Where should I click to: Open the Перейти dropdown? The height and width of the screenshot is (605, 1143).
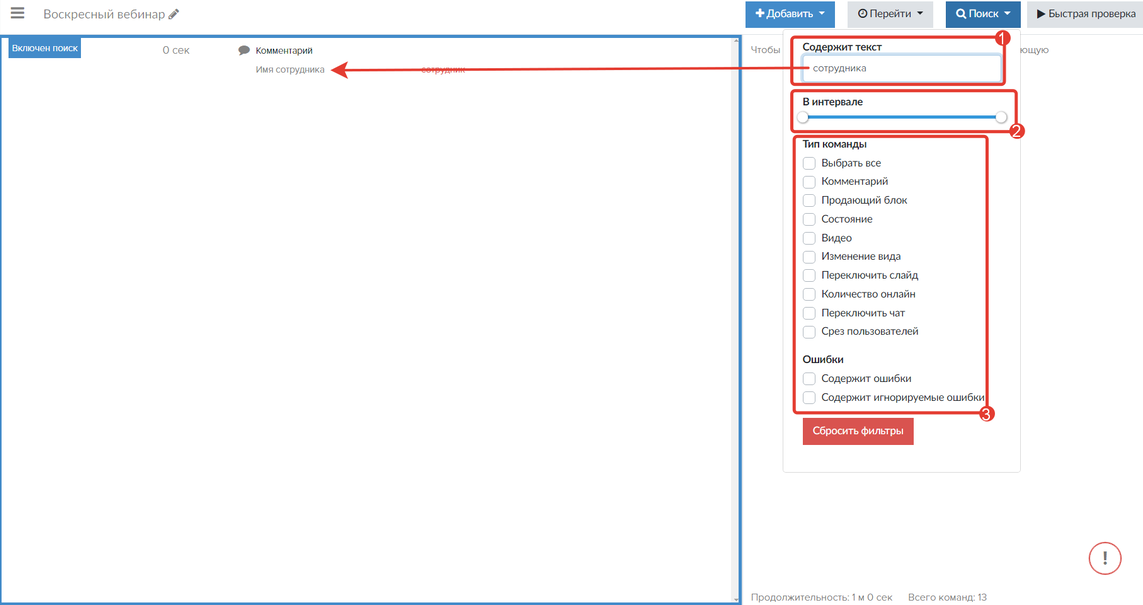click(890, 15)
